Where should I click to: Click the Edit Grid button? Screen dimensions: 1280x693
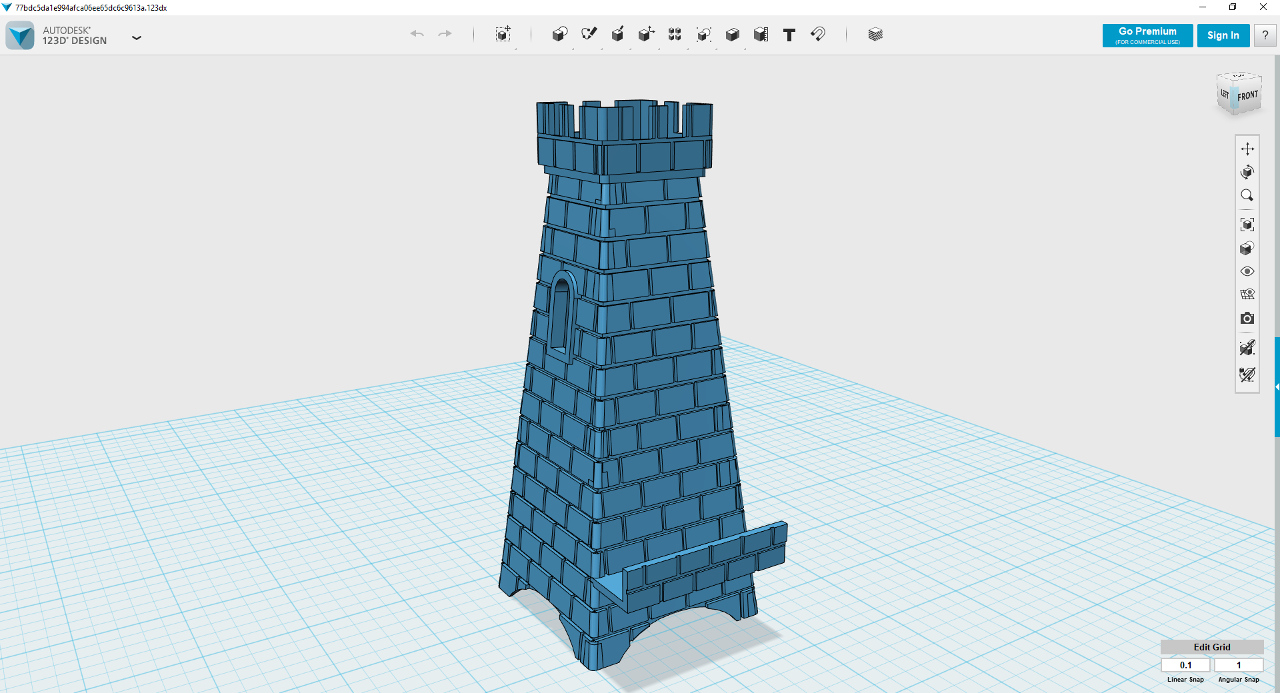pos(1212,647)
